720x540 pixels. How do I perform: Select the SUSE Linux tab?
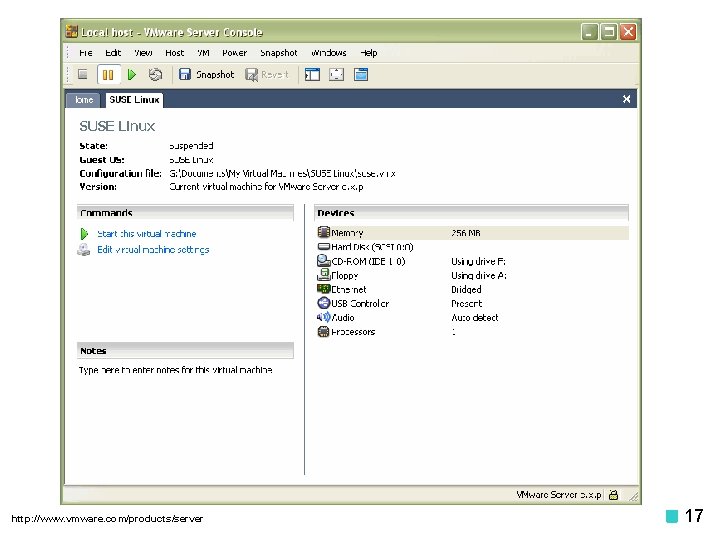(x=134, y=100)
